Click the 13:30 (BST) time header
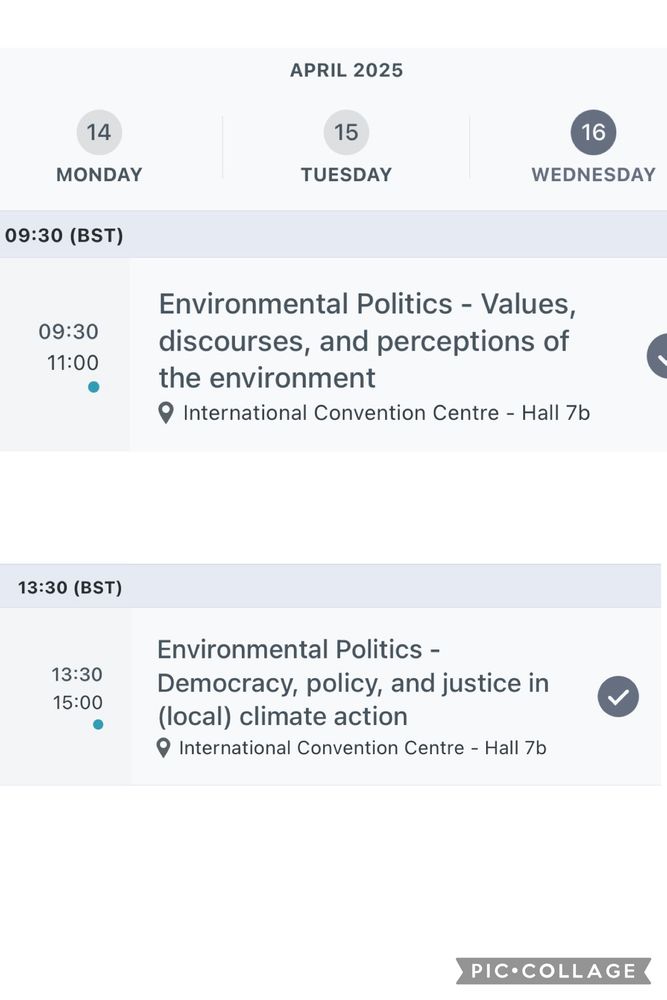 (70, 587)
